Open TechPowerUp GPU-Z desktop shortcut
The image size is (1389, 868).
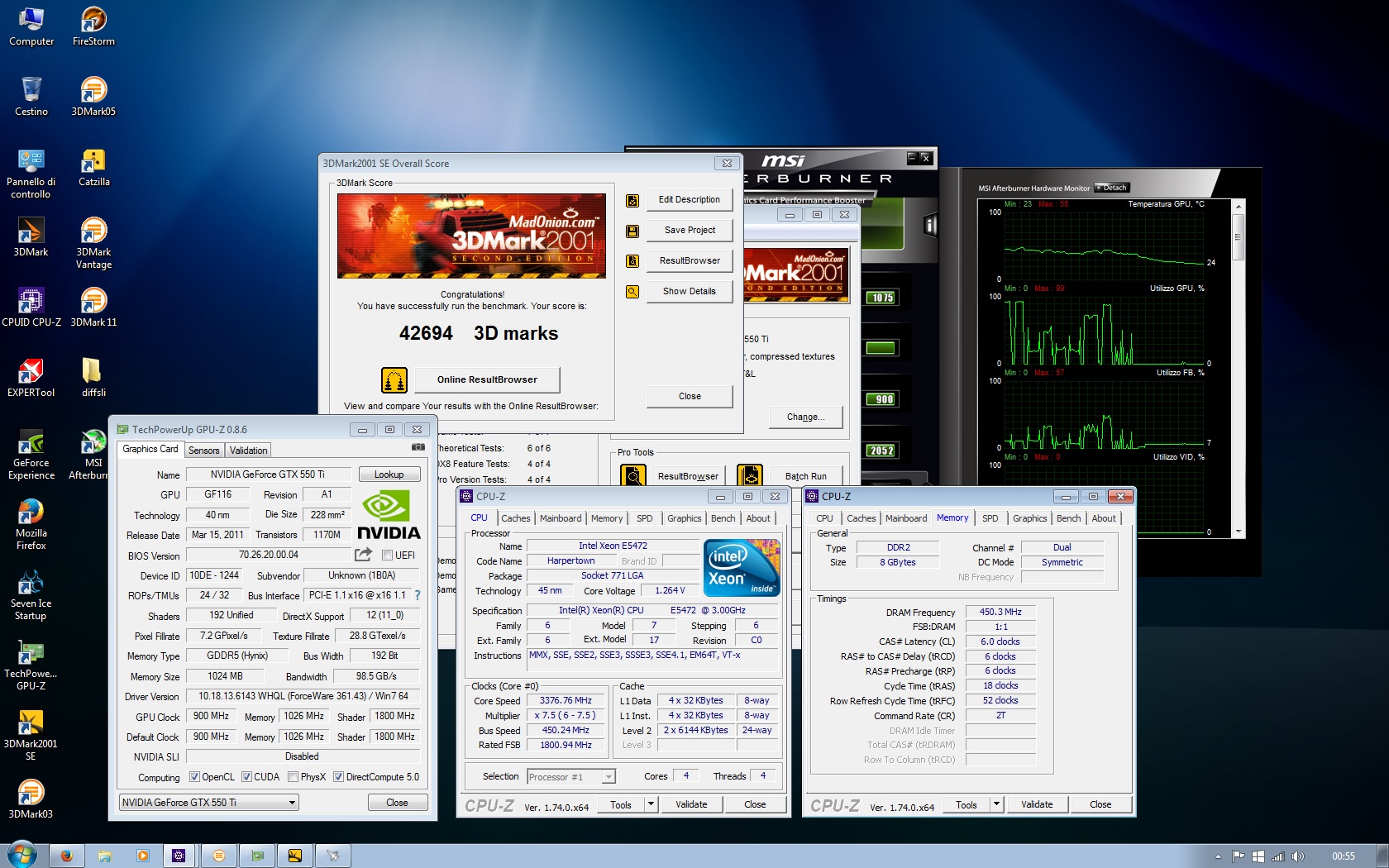(x=31, y=665)
